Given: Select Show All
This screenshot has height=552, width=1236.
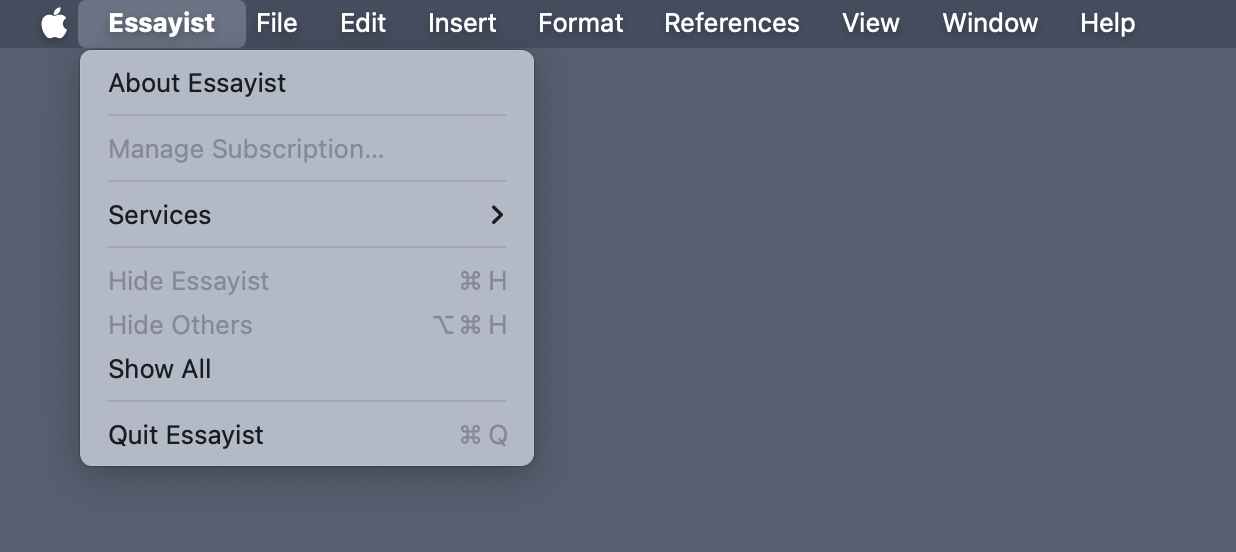Looking at the screenshot, I should pos(160,369).
